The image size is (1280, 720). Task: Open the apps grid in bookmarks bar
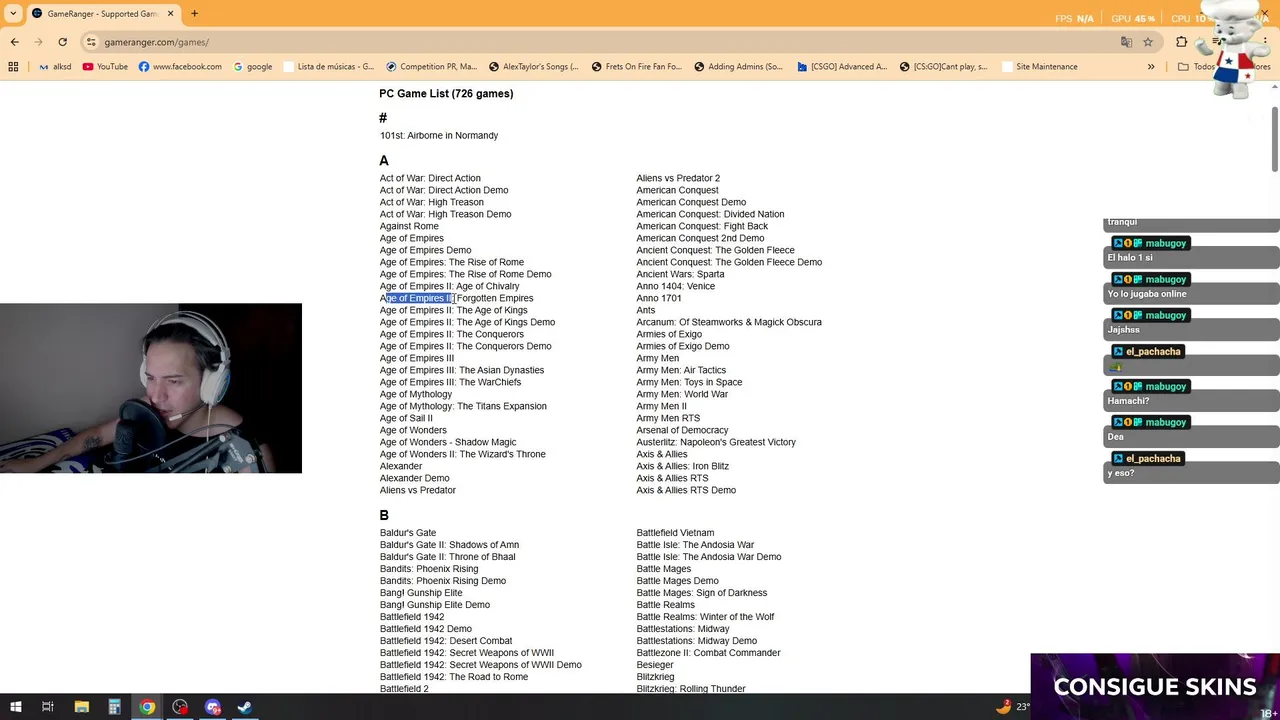[13, 67]
